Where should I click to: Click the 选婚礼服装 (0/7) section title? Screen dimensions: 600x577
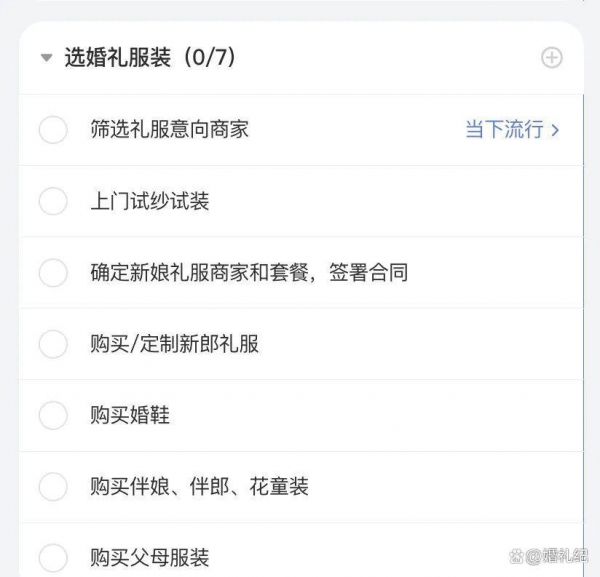[150, 57]
